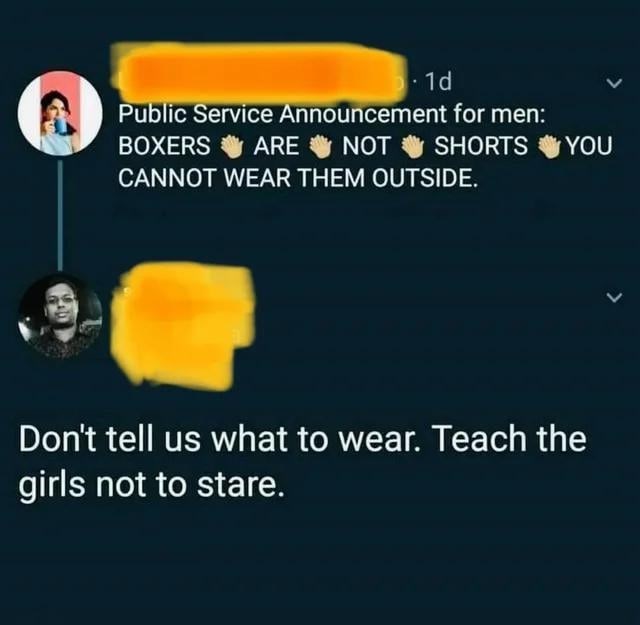This screenshot has height=625, width=640.
Task: Select the 'girls not to stare.' line
Action: coord(151,485)
